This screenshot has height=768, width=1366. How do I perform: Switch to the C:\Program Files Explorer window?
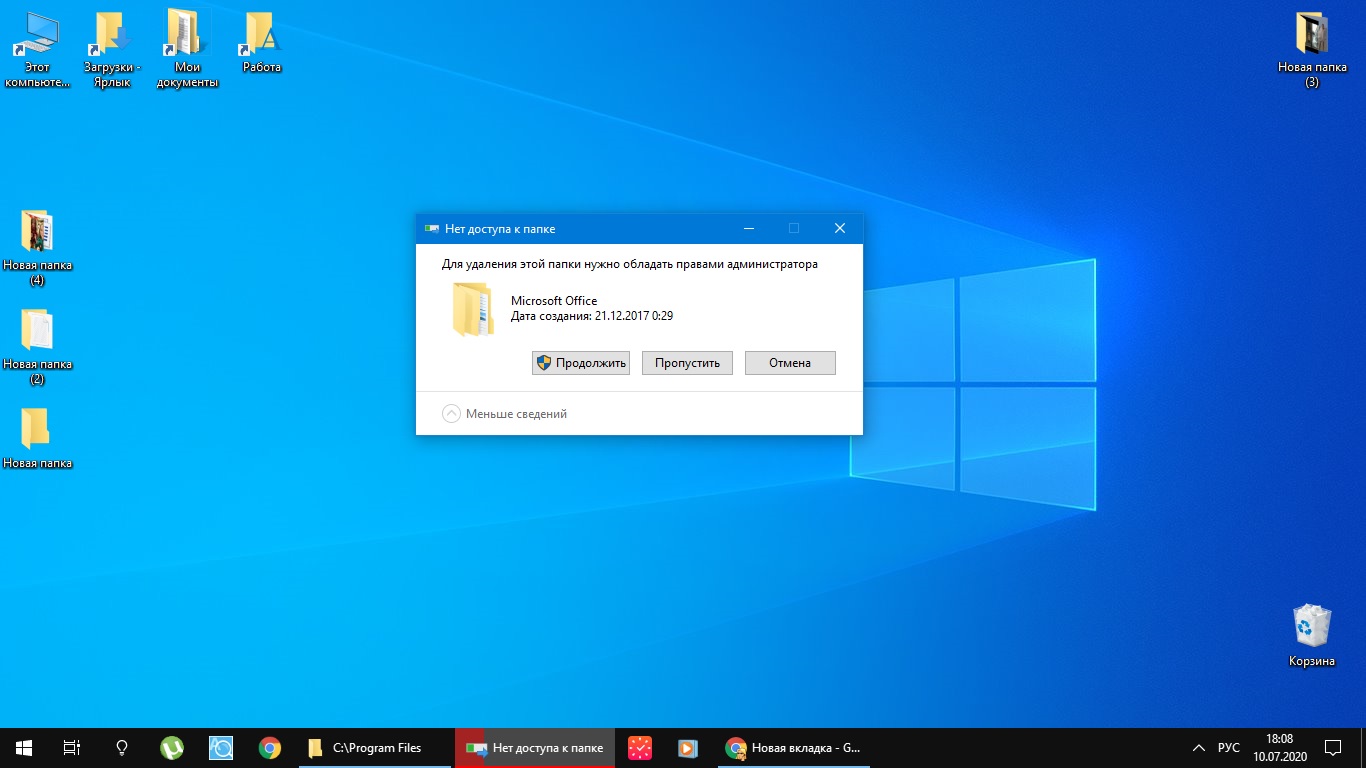pos(376,747)
